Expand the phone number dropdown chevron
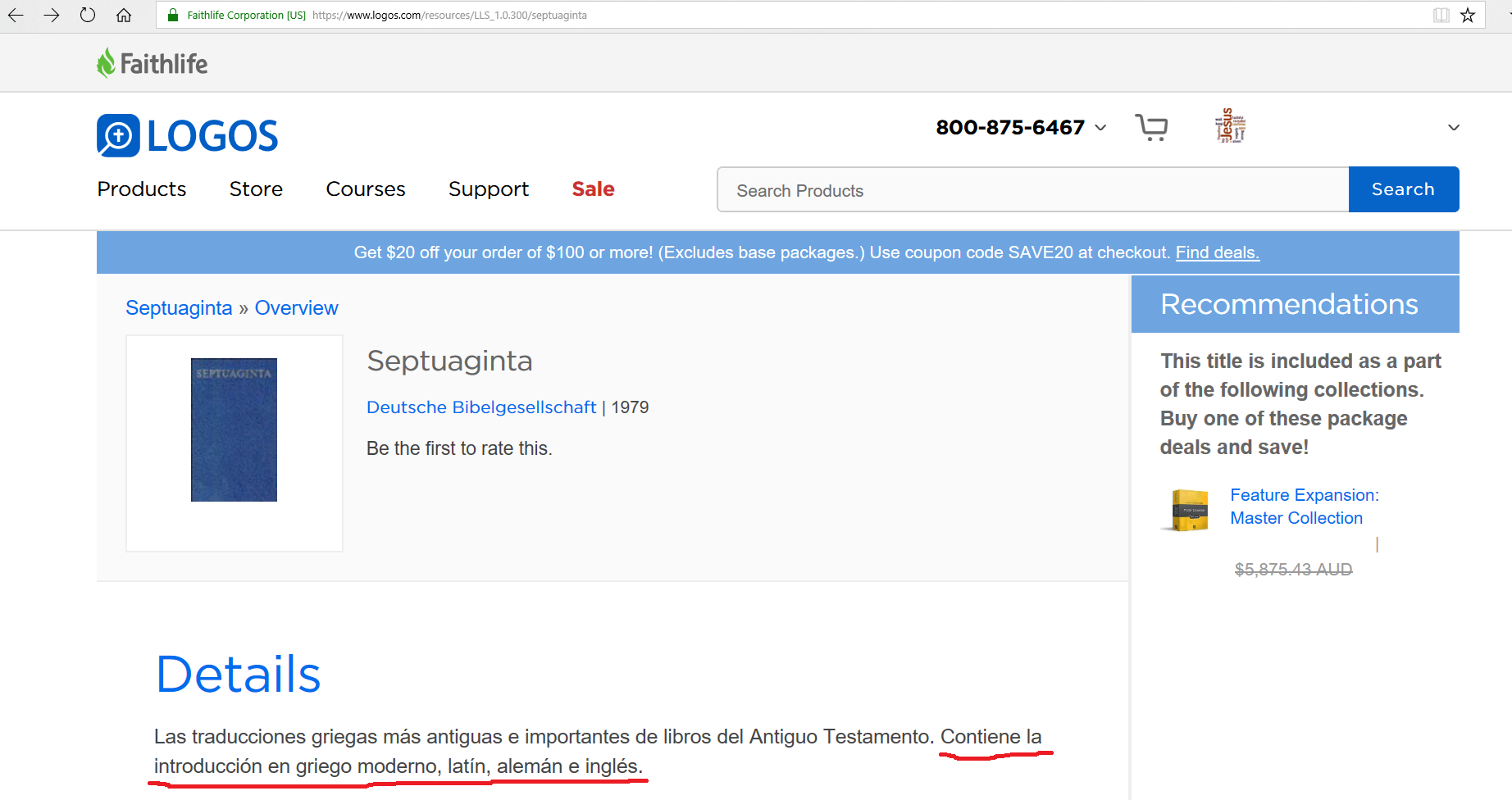 [x=1100, y=128]
